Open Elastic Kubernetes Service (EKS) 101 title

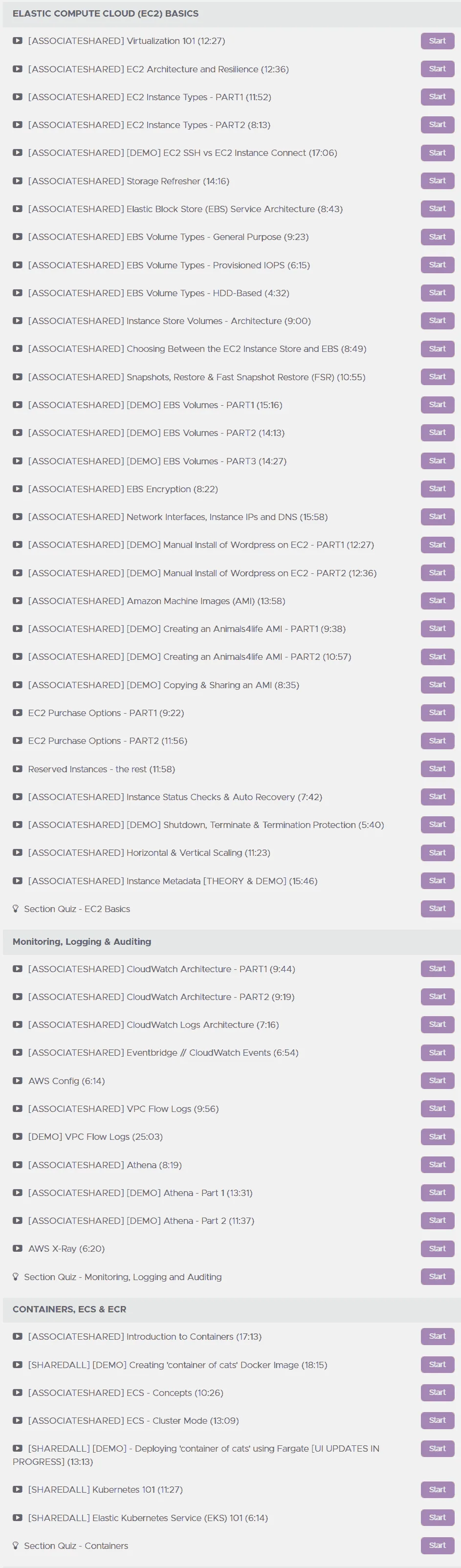coord(148,1518)
